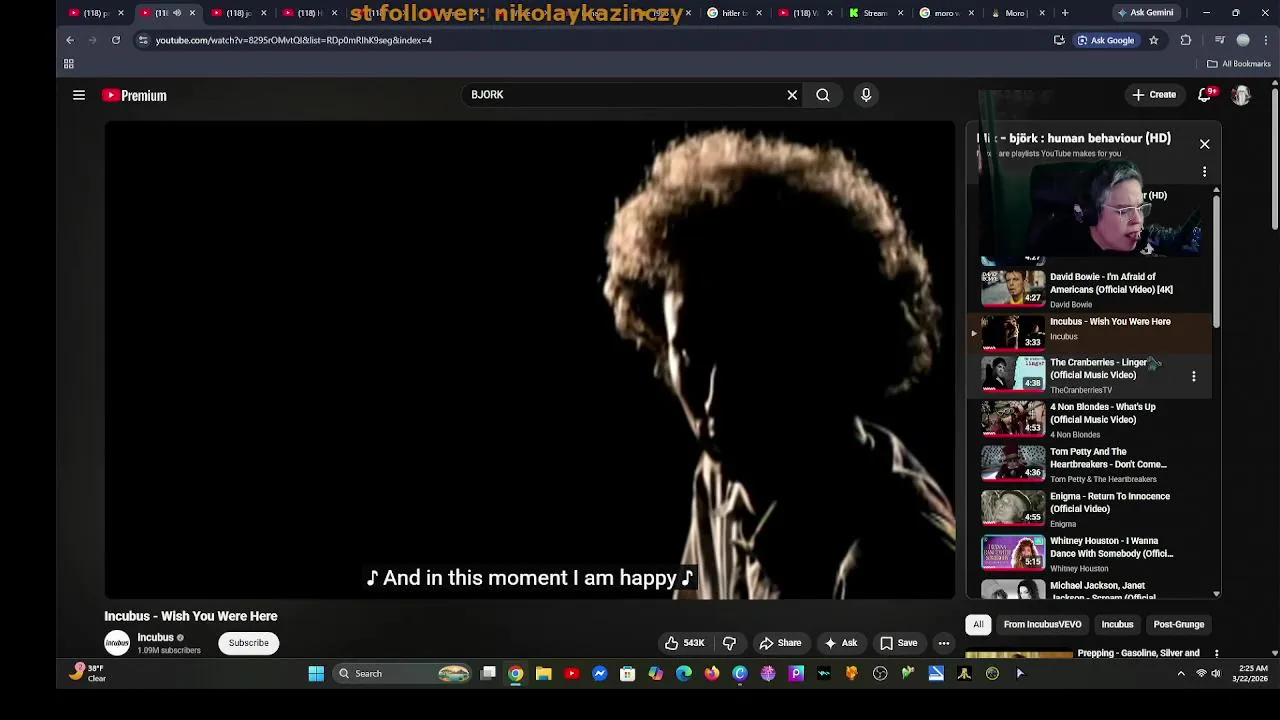The width and height of the screenshot is (1280, 720).
Task: Play Whitney Houston I Wanna Dance video
Action: (1090, 554)
